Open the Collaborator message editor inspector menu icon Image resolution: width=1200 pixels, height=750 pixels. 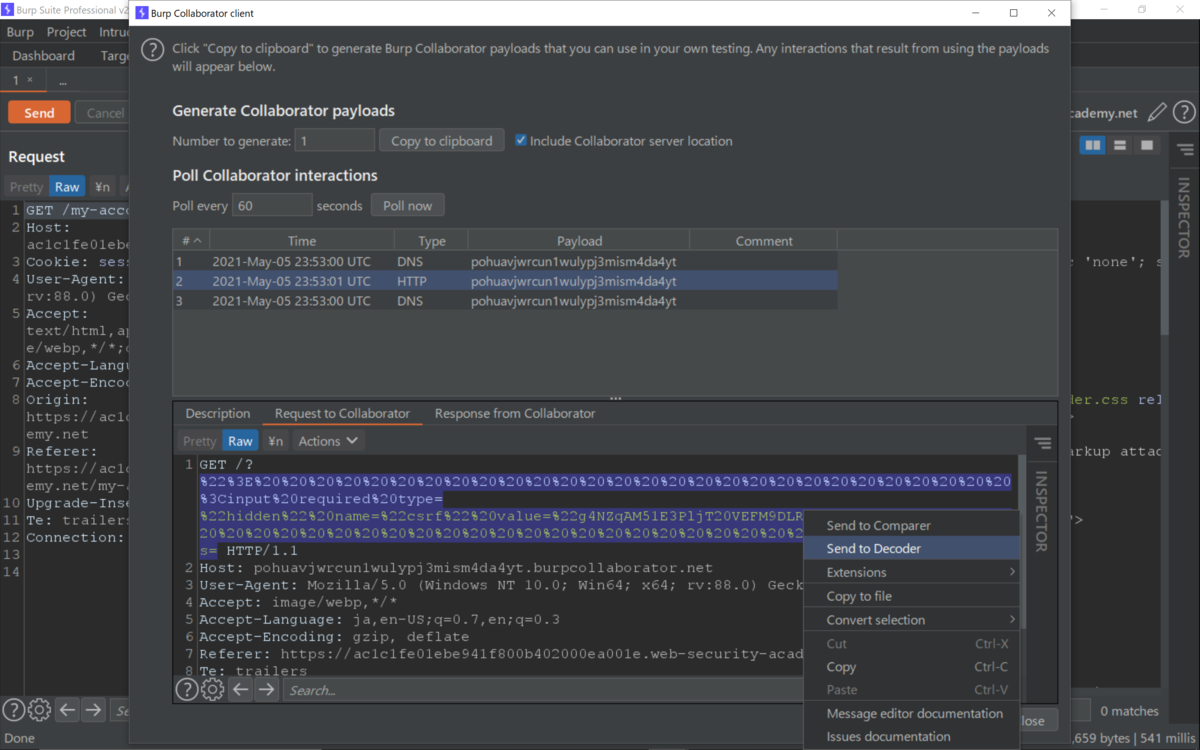pos(1042,443)
